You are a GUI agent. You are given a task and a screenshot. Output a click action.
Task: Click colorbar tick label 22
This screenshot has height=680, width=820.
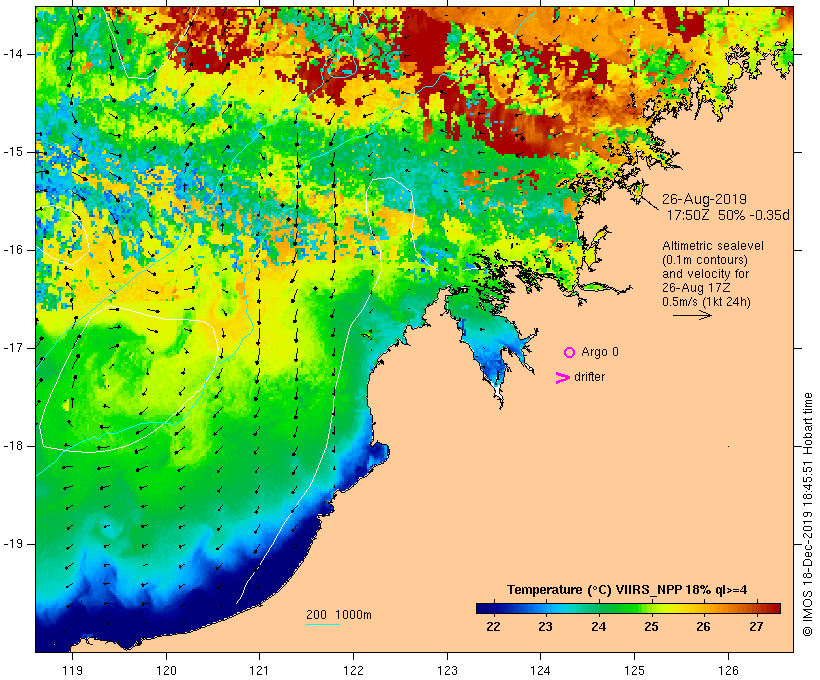493,627
